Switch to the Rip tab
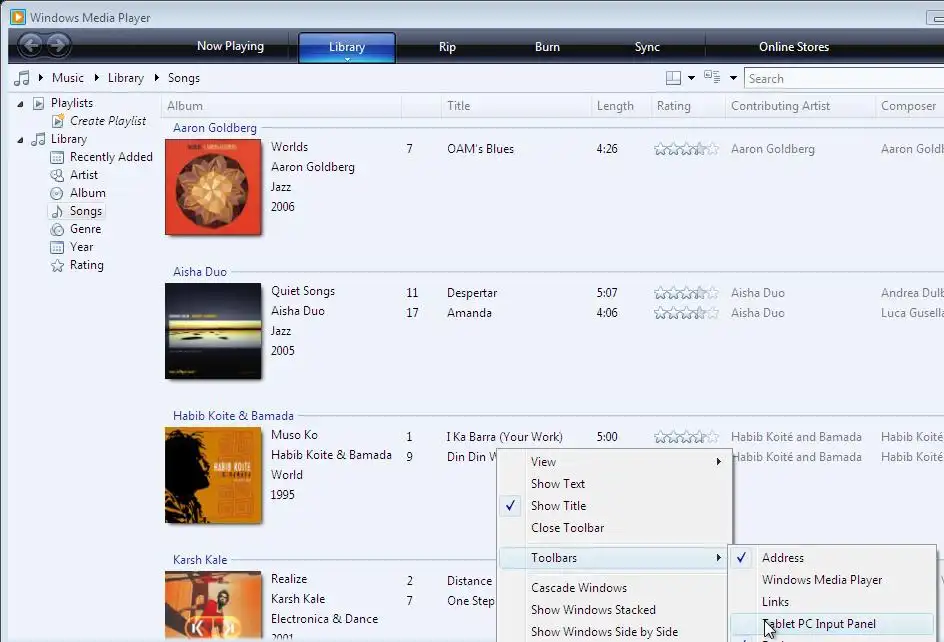The width and height of the screenshot is (944, 642). click(447, 46)
